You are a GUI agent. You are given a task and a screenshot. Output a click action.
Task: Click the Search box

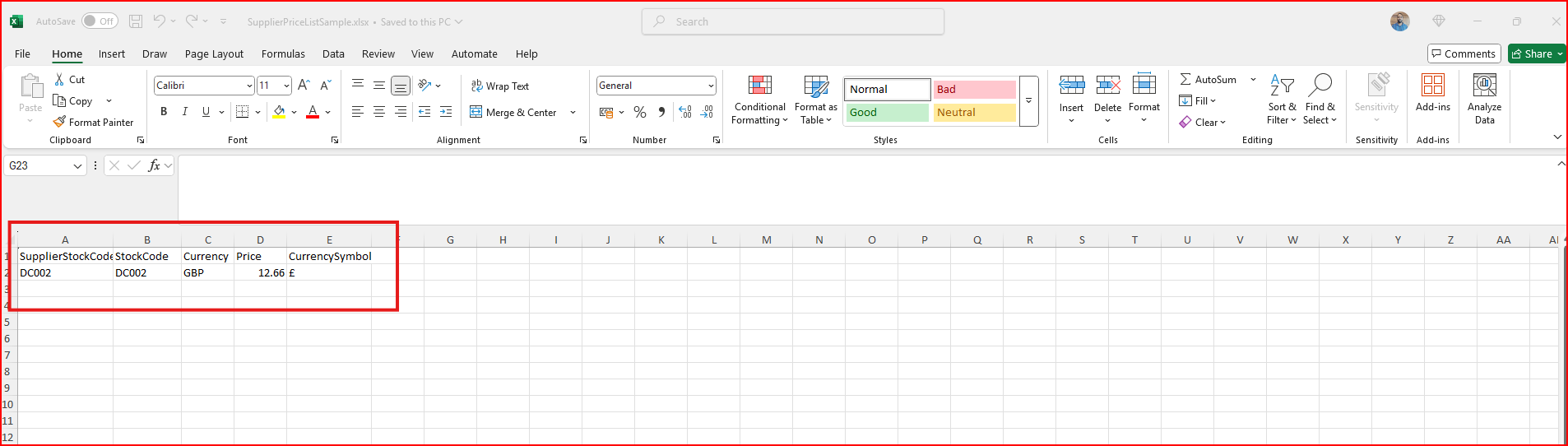pos(793,21)
